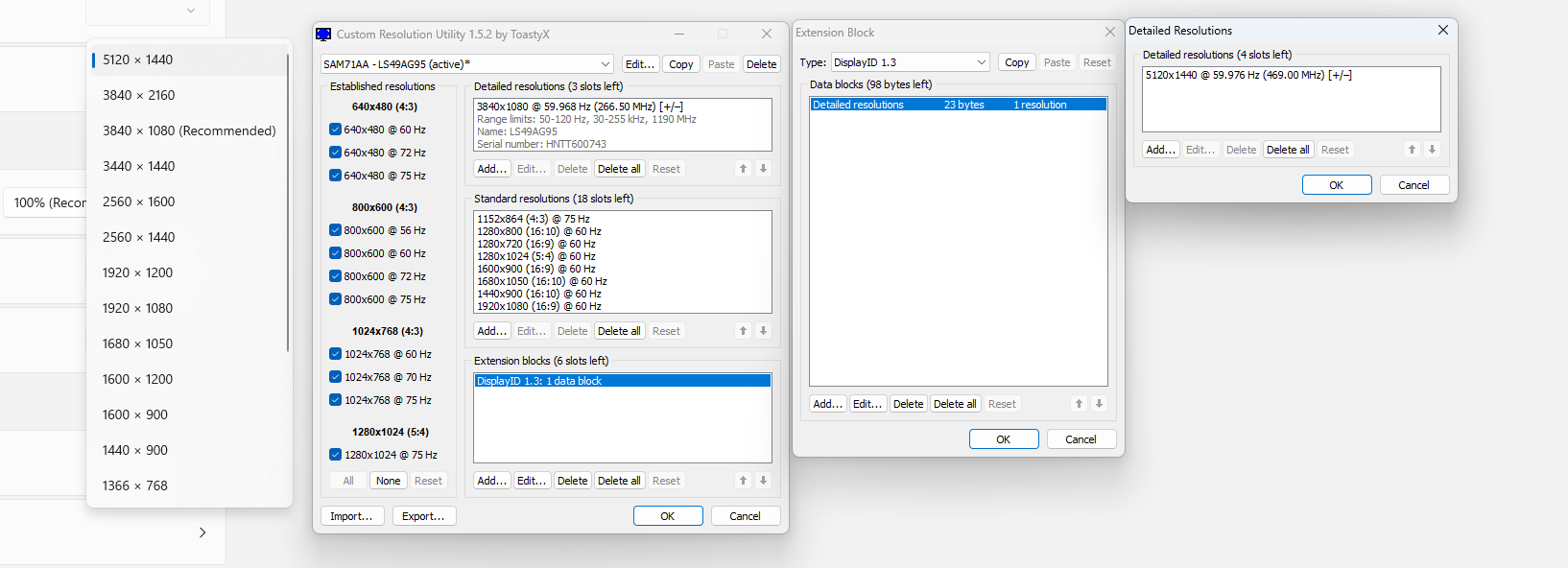Click the move-up arrow under Detailed resolutions list
The image size is (1568, 568).
(x=743, y=169)
